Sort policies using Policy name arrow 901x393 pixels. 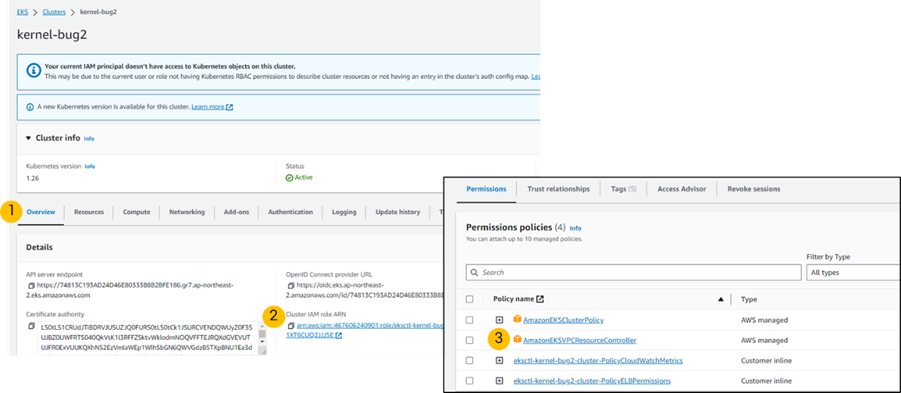coord(721,299)
